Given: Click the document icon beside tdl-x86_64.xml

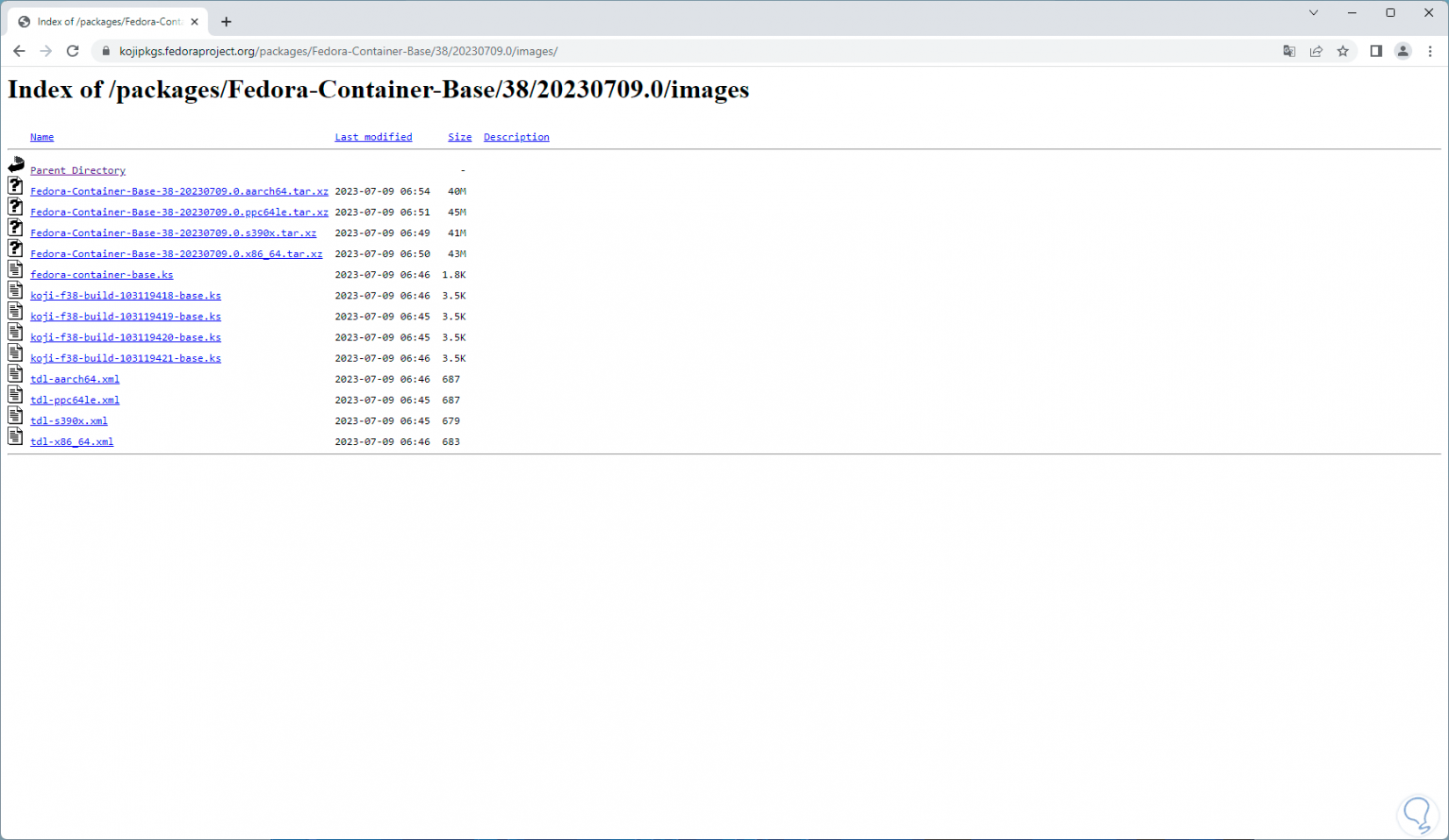Looking at the screenshot, I should [16, 436].
